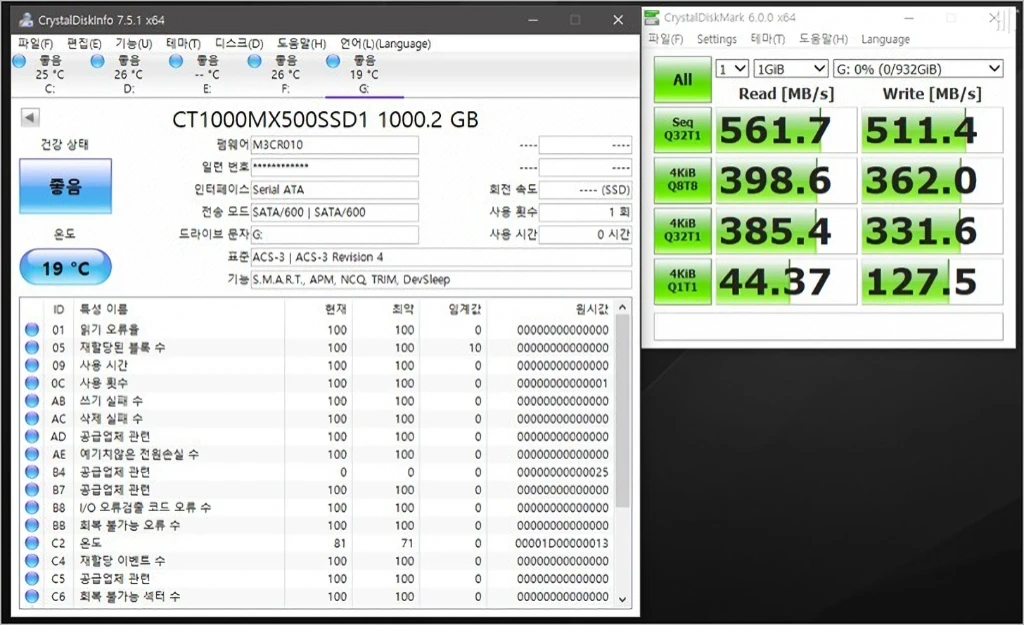Click 4KiB Q1T1 read result 44.37
The image size is (1024, 625).
pyautogui.click(x=786, y=281)
